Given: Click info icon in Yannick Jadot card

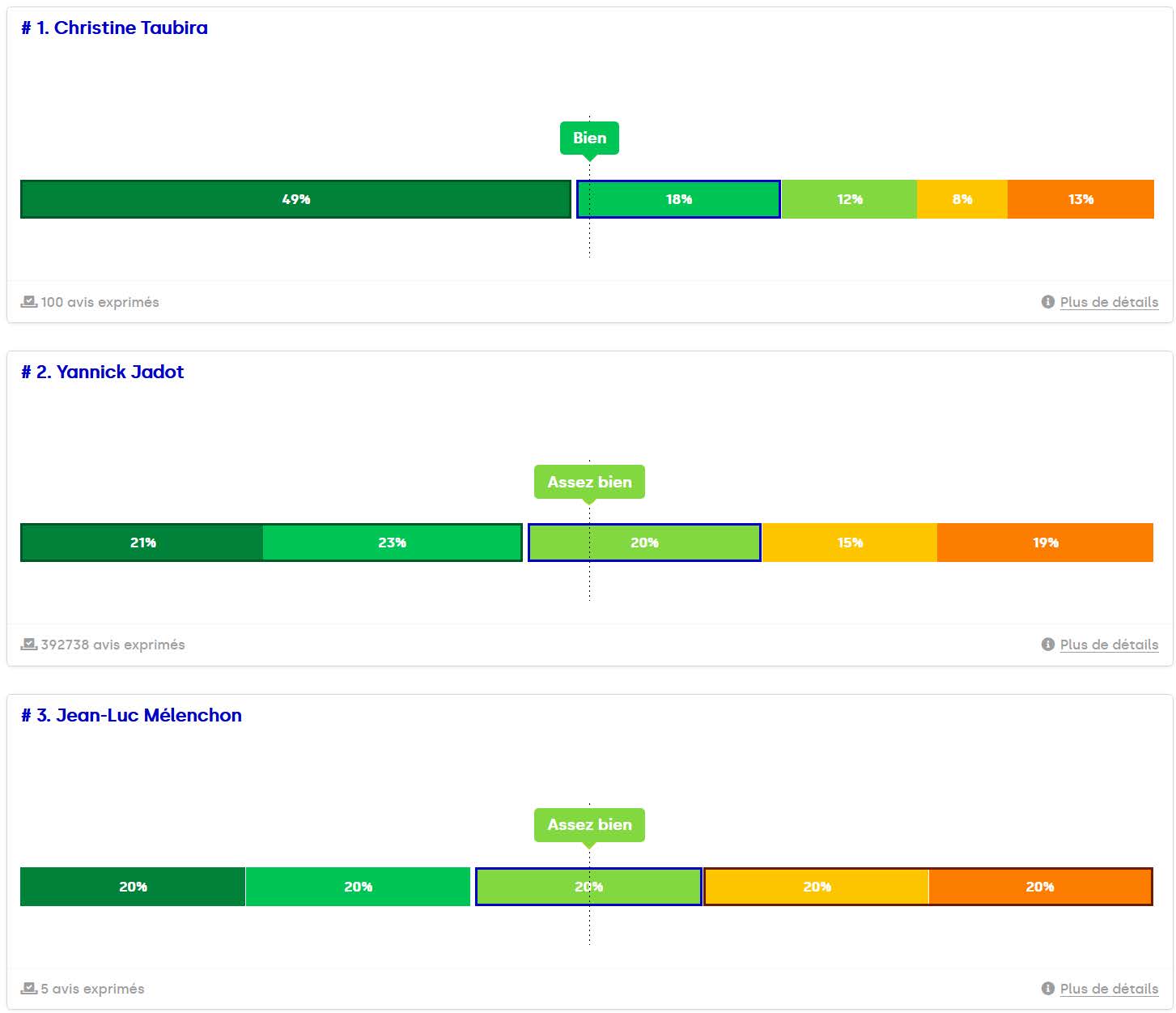Looking at the screenshot, I should point(1047,645).
